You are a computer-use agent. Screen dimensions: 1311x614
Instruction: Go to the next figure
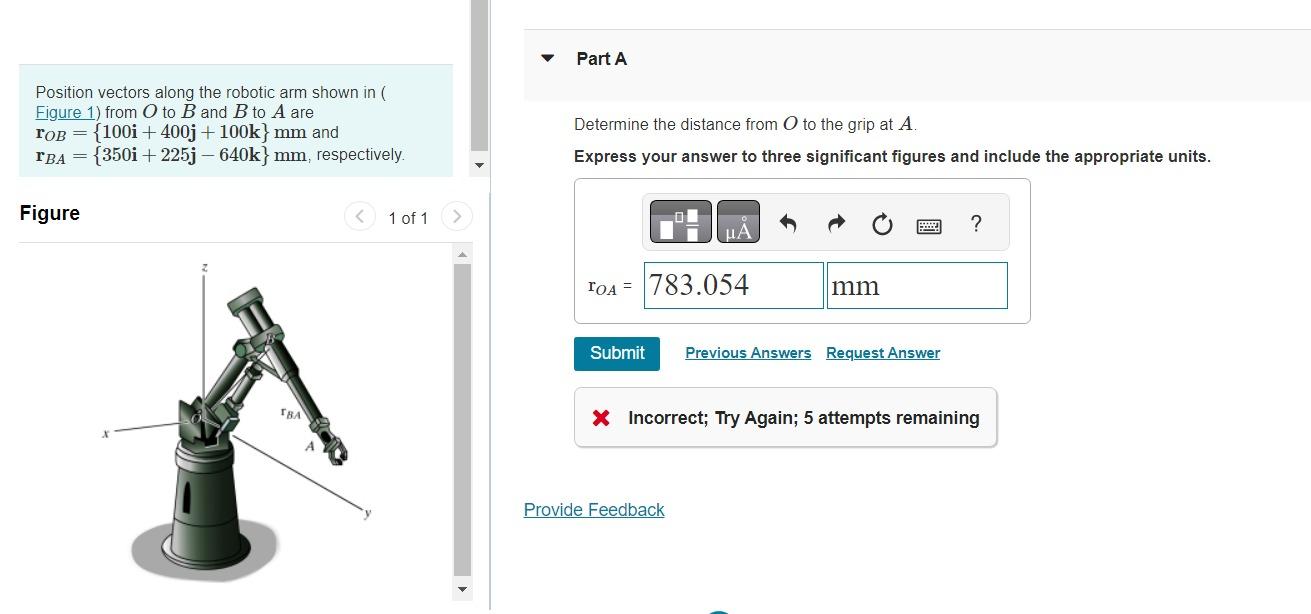coord(457,216)
